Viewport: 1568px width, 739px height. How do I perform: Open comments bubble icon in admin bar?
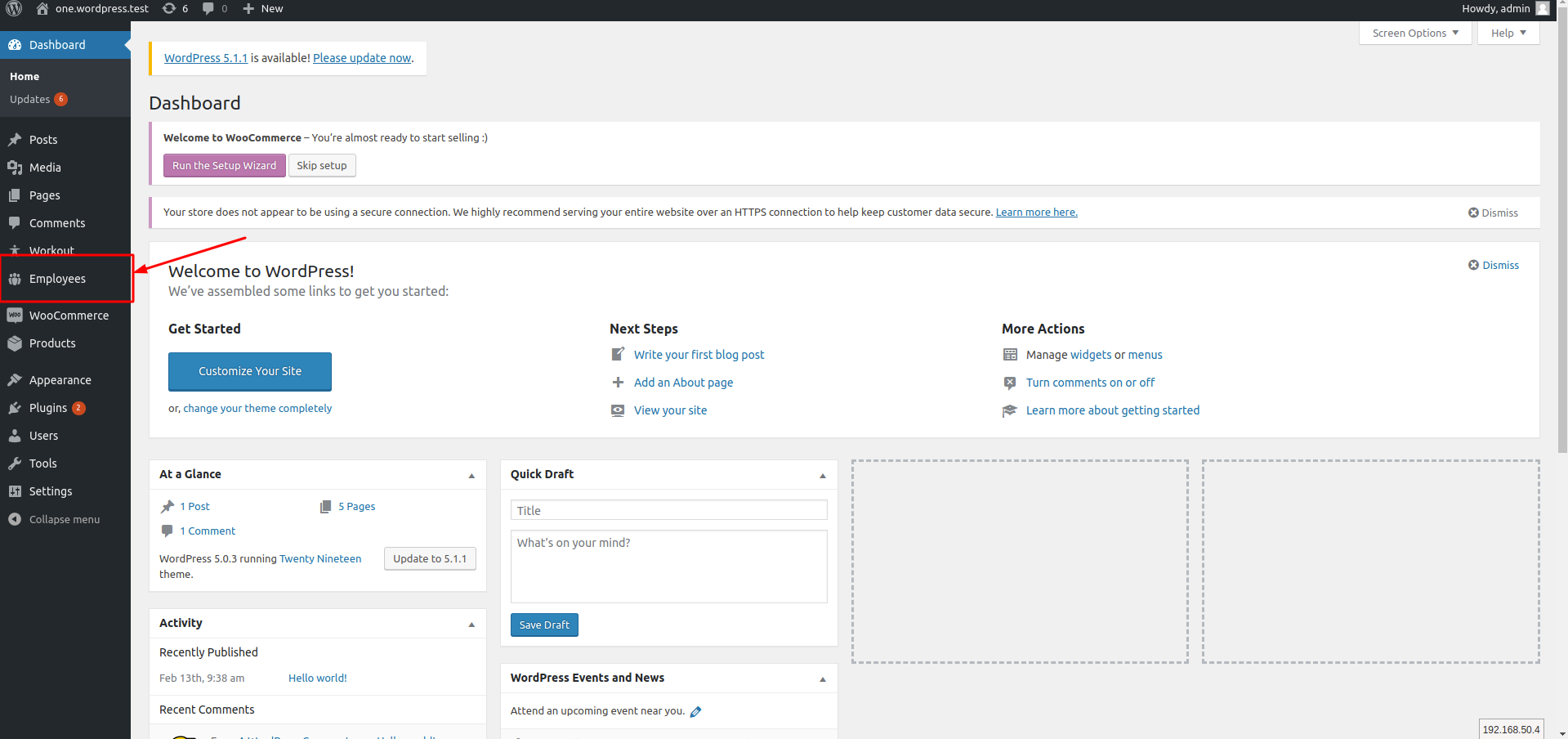click(208, 9)
